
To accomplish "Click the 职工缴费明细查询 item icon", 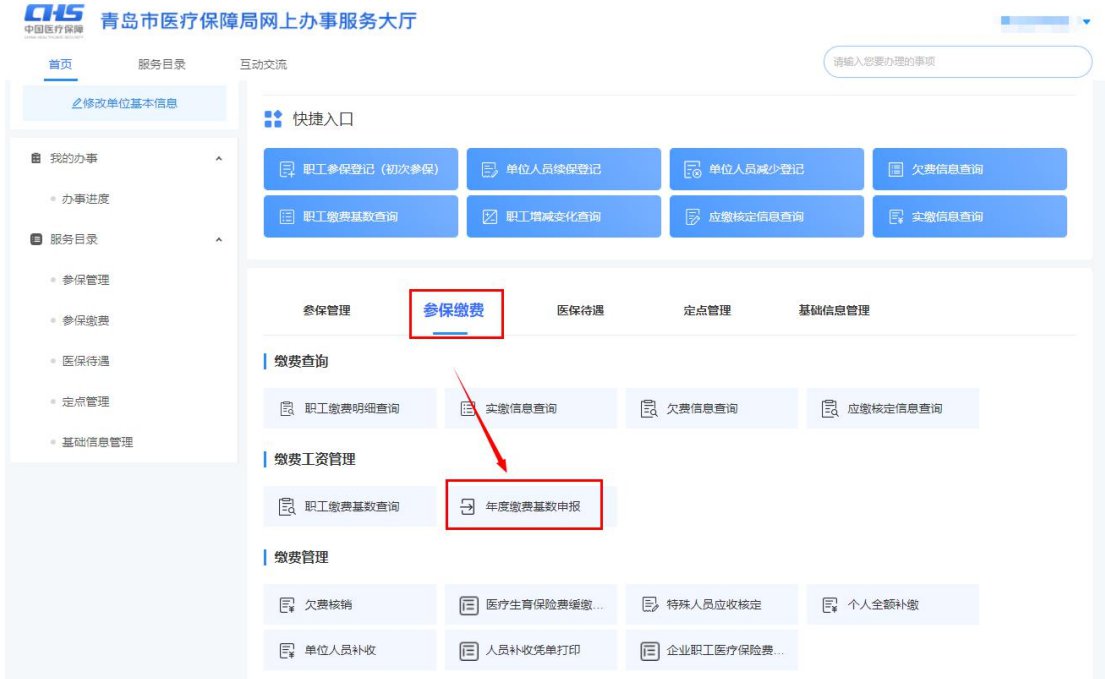I will click(x=287, y=409).
